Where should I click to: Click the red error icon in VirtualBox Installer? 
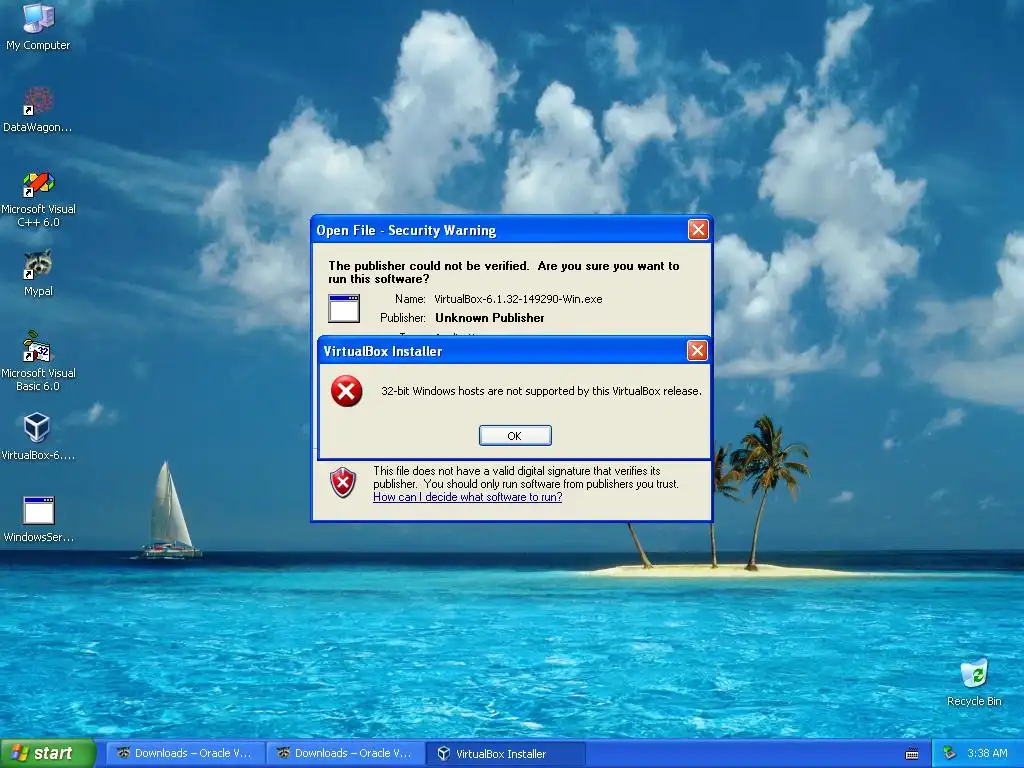(346, 391)
